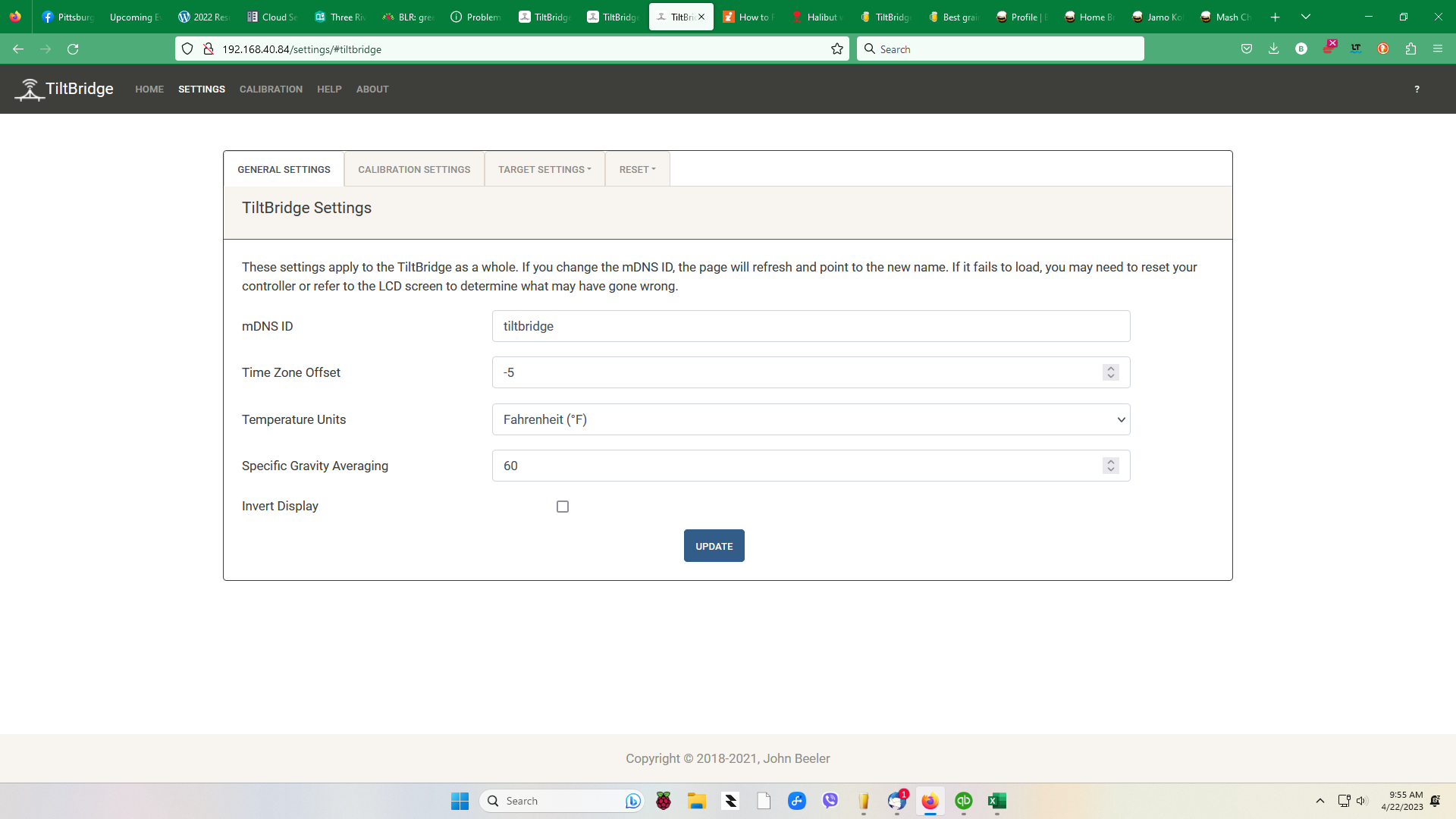Click the Firefox Search box

click(1000, 49)
